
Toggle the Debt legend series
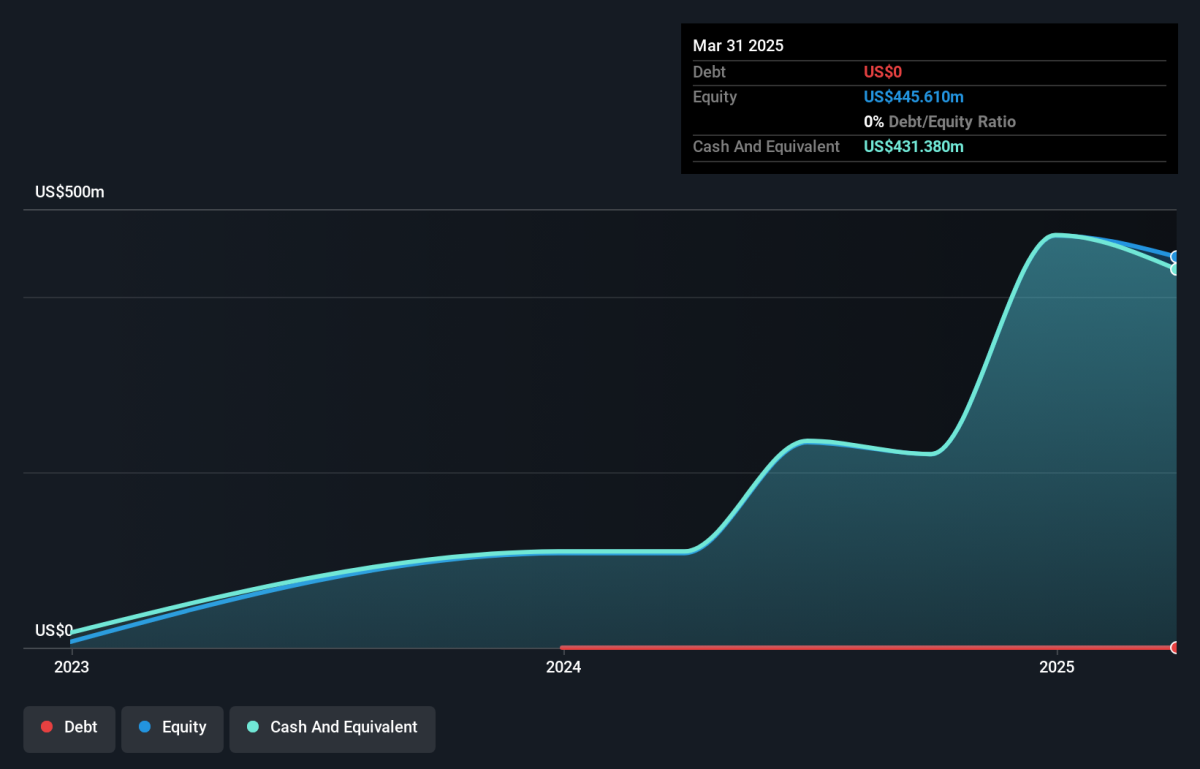(69, 728)
